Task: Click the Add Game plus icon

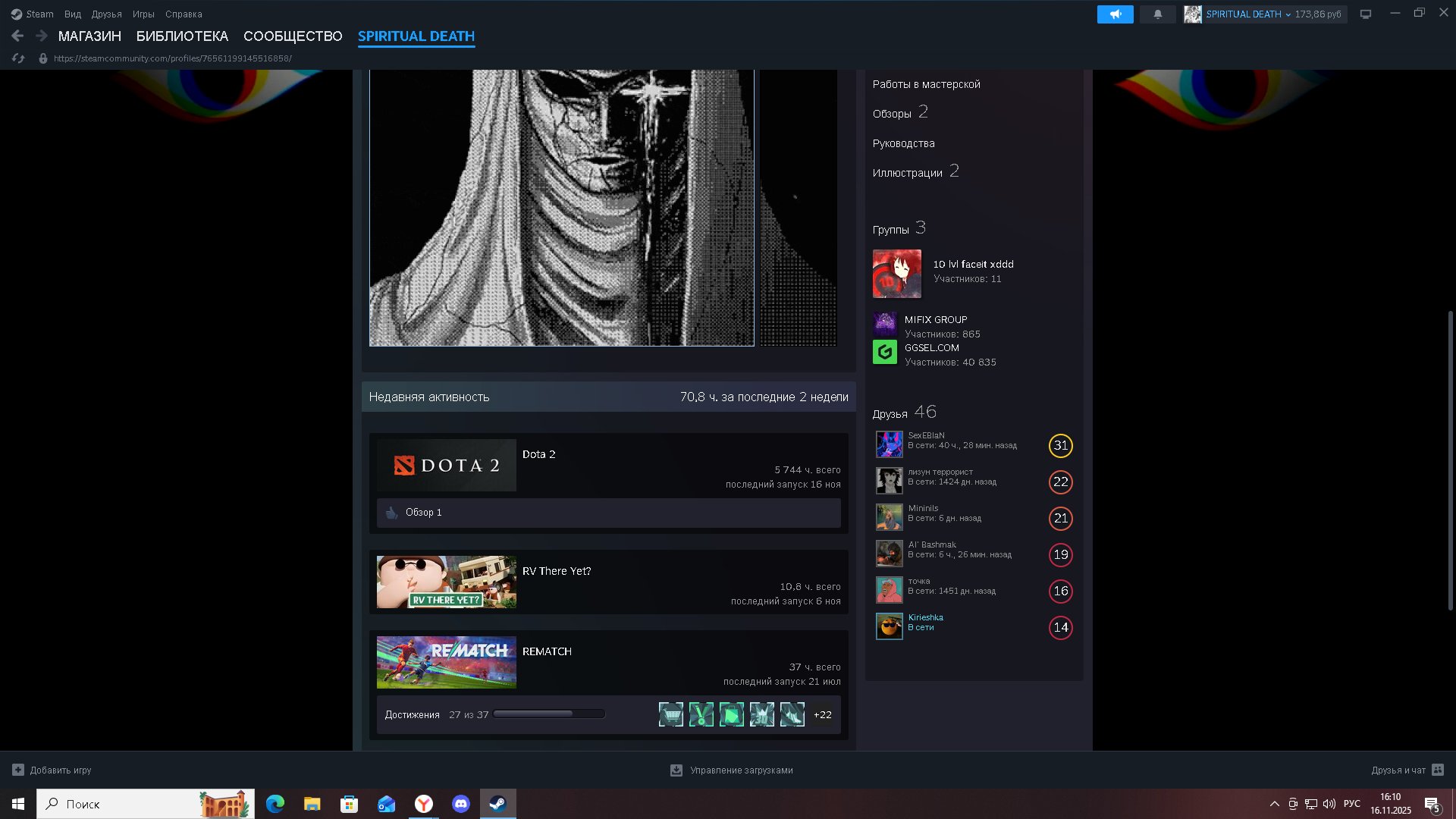Action: tap(18, 770)
